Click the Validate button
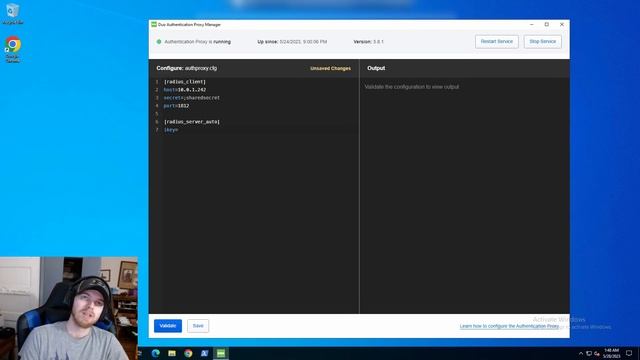Screen dimensions: 640x360 [168, 326]
